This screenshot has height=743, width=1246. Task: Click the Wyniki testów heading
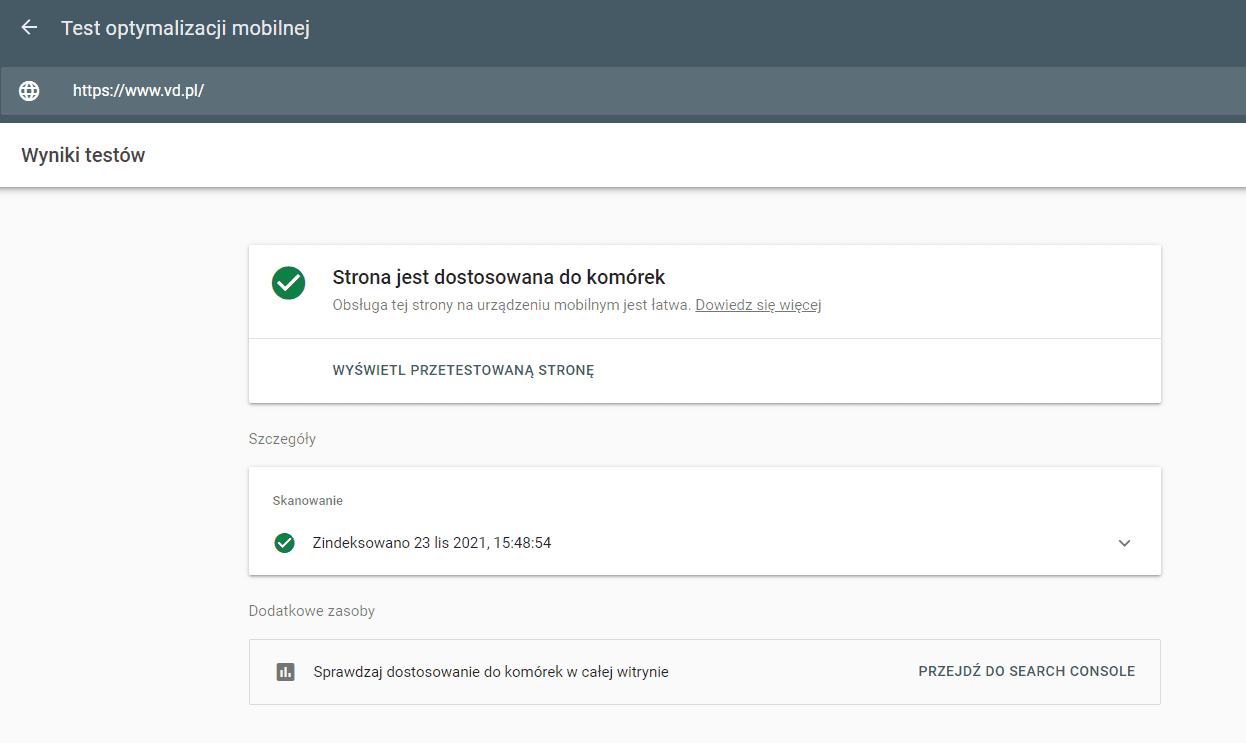click(83, 155)
